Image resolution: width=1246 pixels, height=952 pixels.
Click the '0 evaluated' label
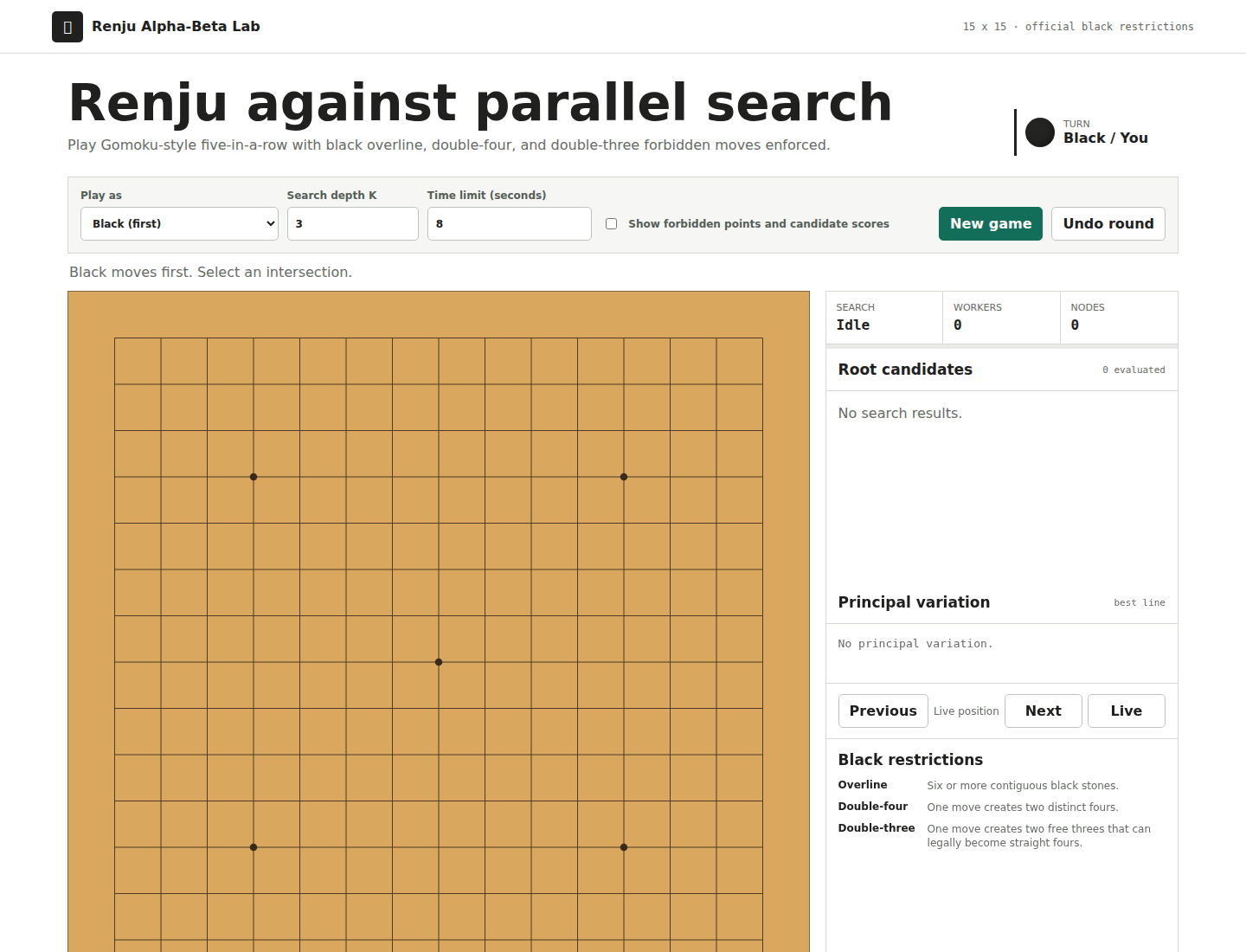1134,370
